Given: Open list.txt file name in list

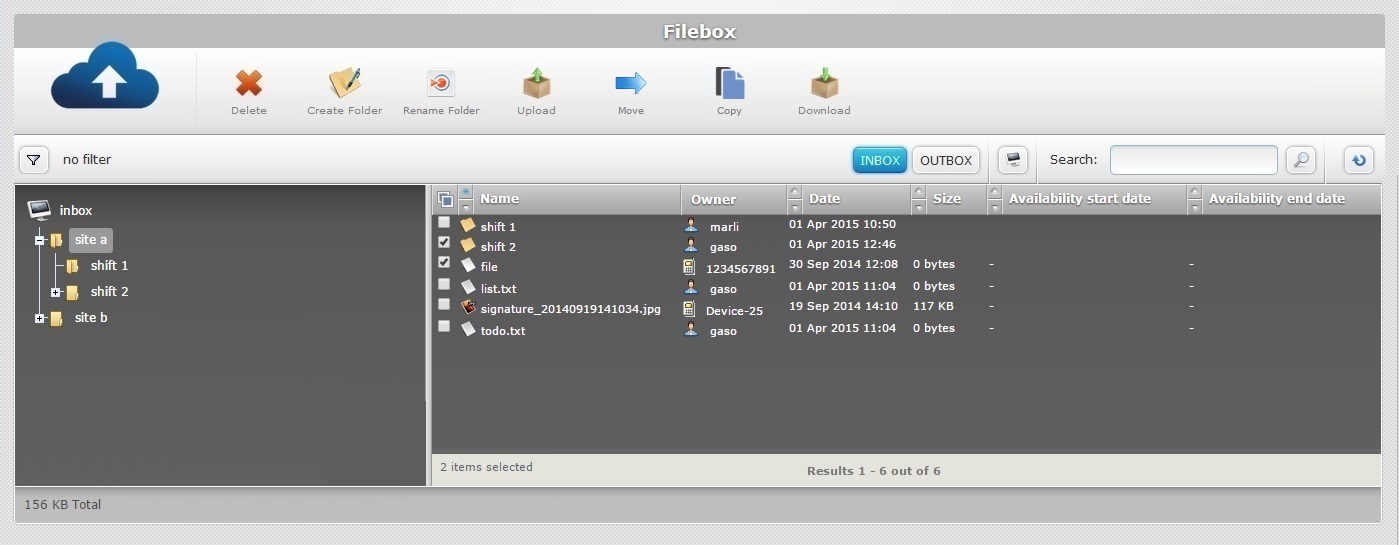Looking at the screenshot, I should click(x=498, y=289).
